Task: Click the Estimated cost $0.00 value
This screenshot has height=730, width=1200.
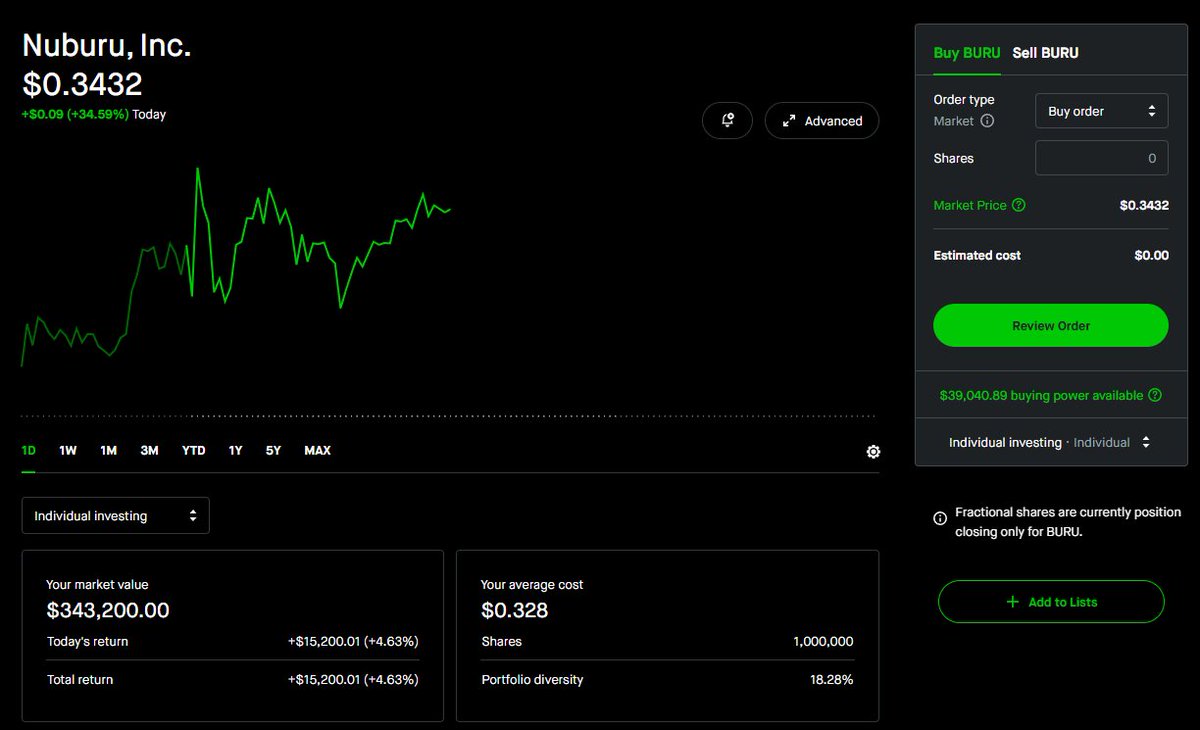Action: click(x=1151, y=256)
